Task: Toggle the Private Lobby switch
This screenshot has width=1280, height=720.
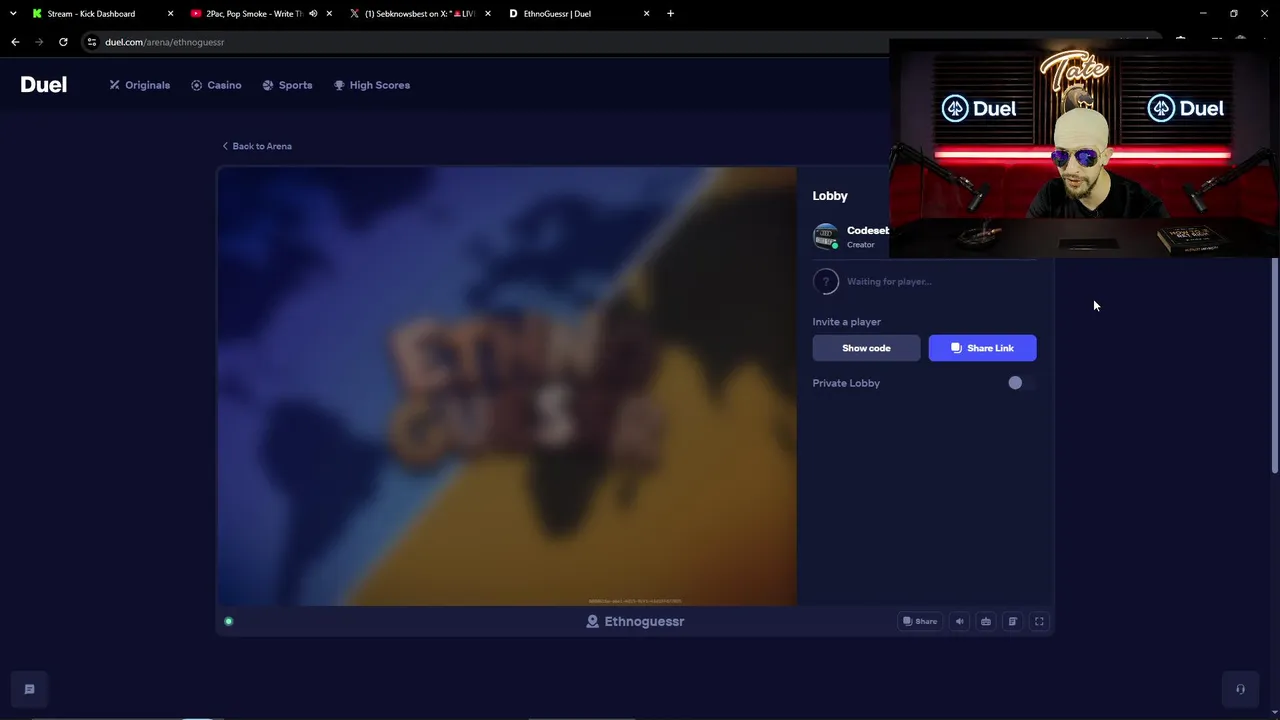Action: point(1021,383)
